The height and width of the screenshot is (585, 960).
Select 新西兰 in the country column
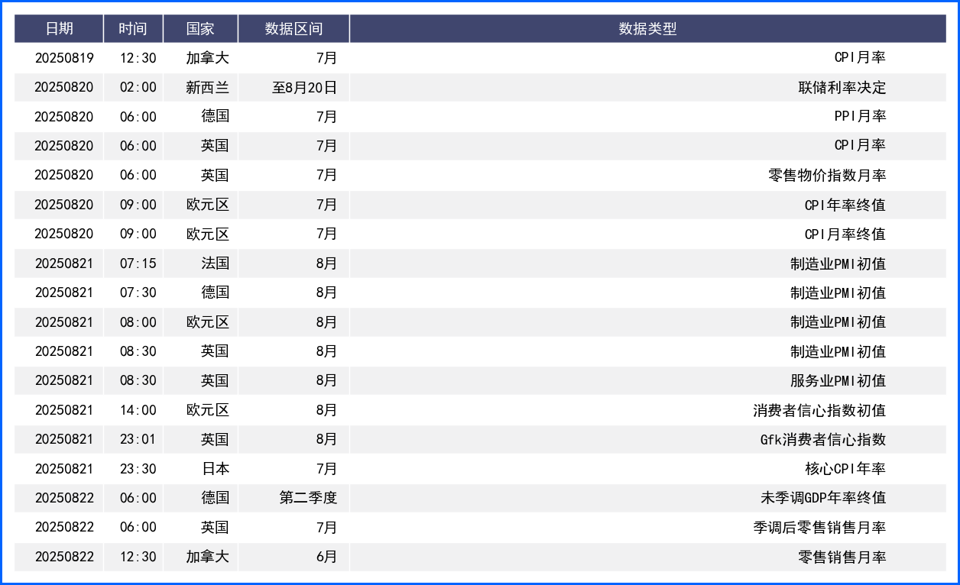click(x=208, y=88)
